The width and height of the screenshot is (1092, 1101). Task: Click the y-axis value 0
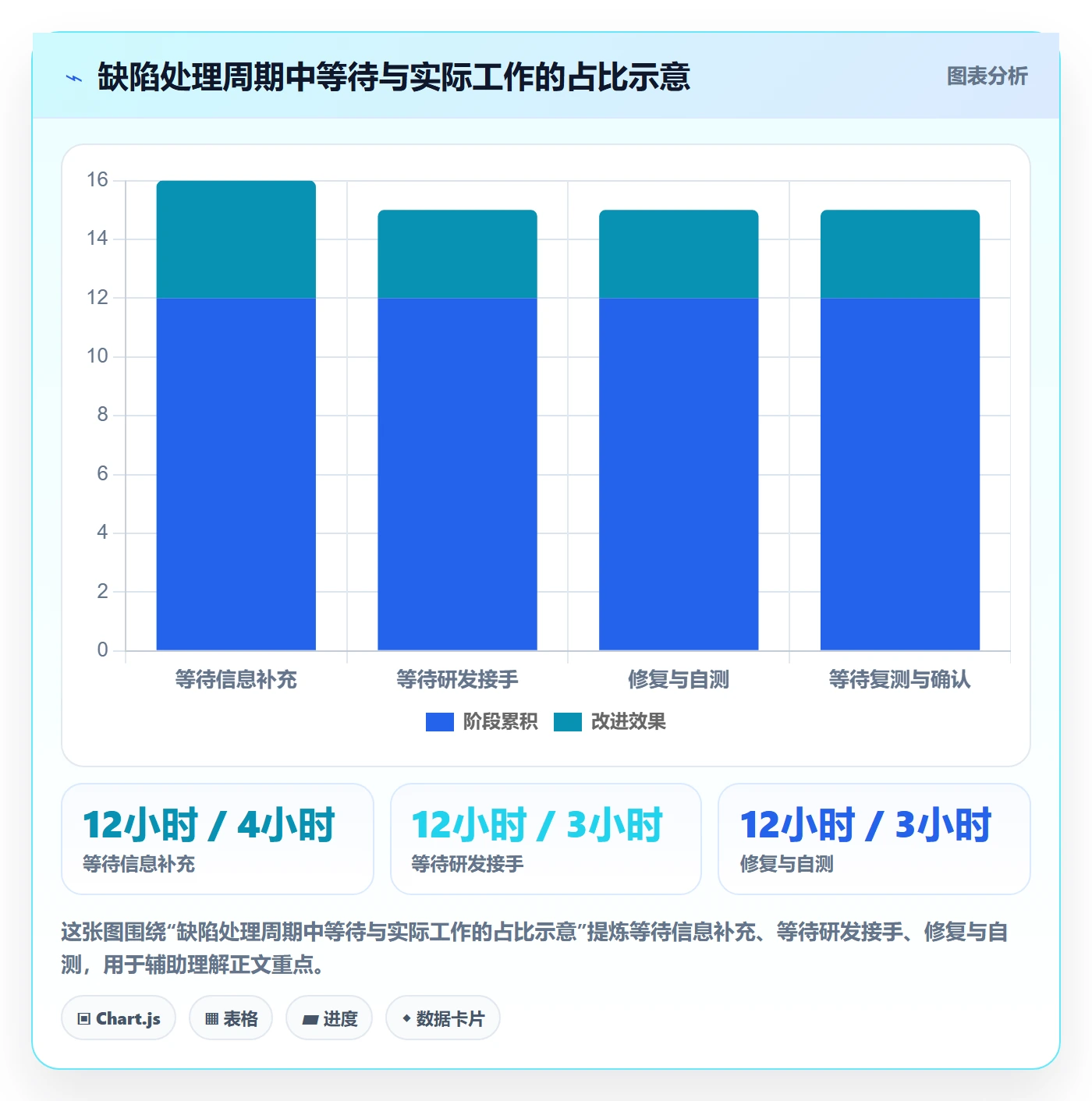tap(102, 650)
